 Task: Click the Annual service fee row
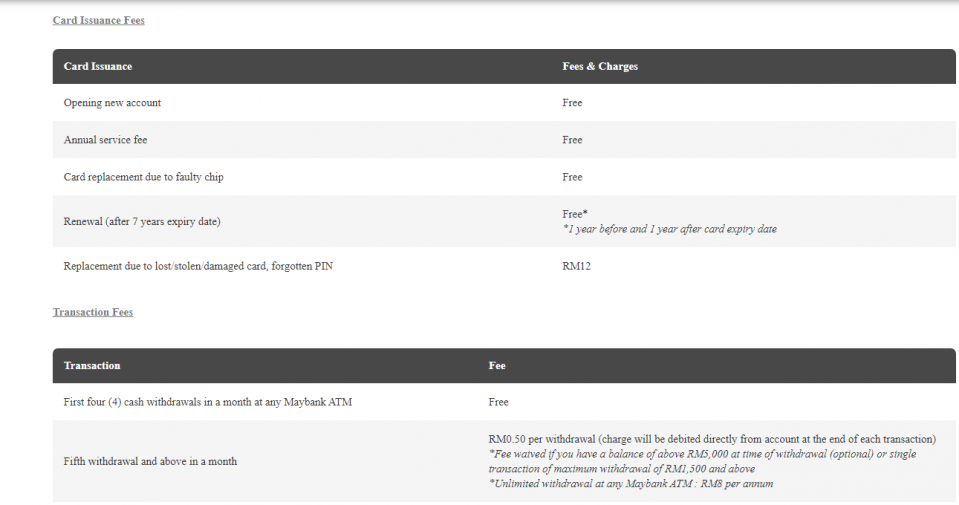point(504,140)
